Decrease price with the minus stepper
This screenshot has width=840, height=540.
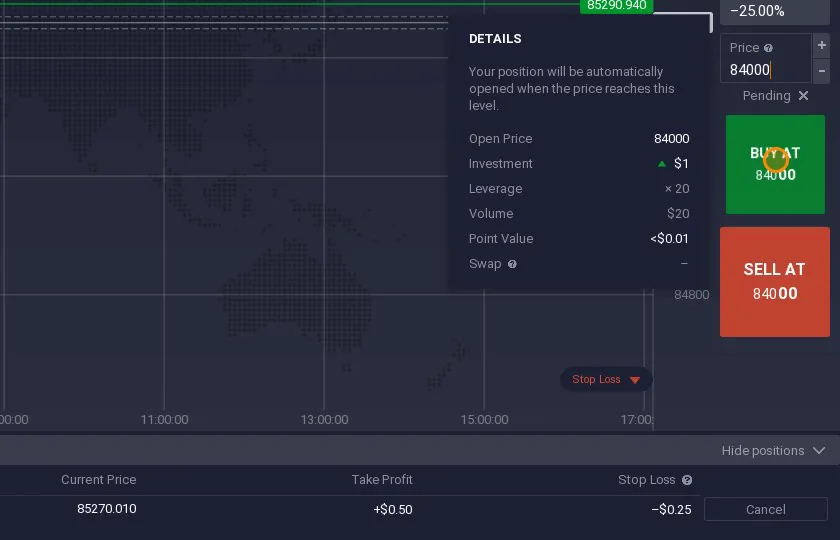(821, 71)
